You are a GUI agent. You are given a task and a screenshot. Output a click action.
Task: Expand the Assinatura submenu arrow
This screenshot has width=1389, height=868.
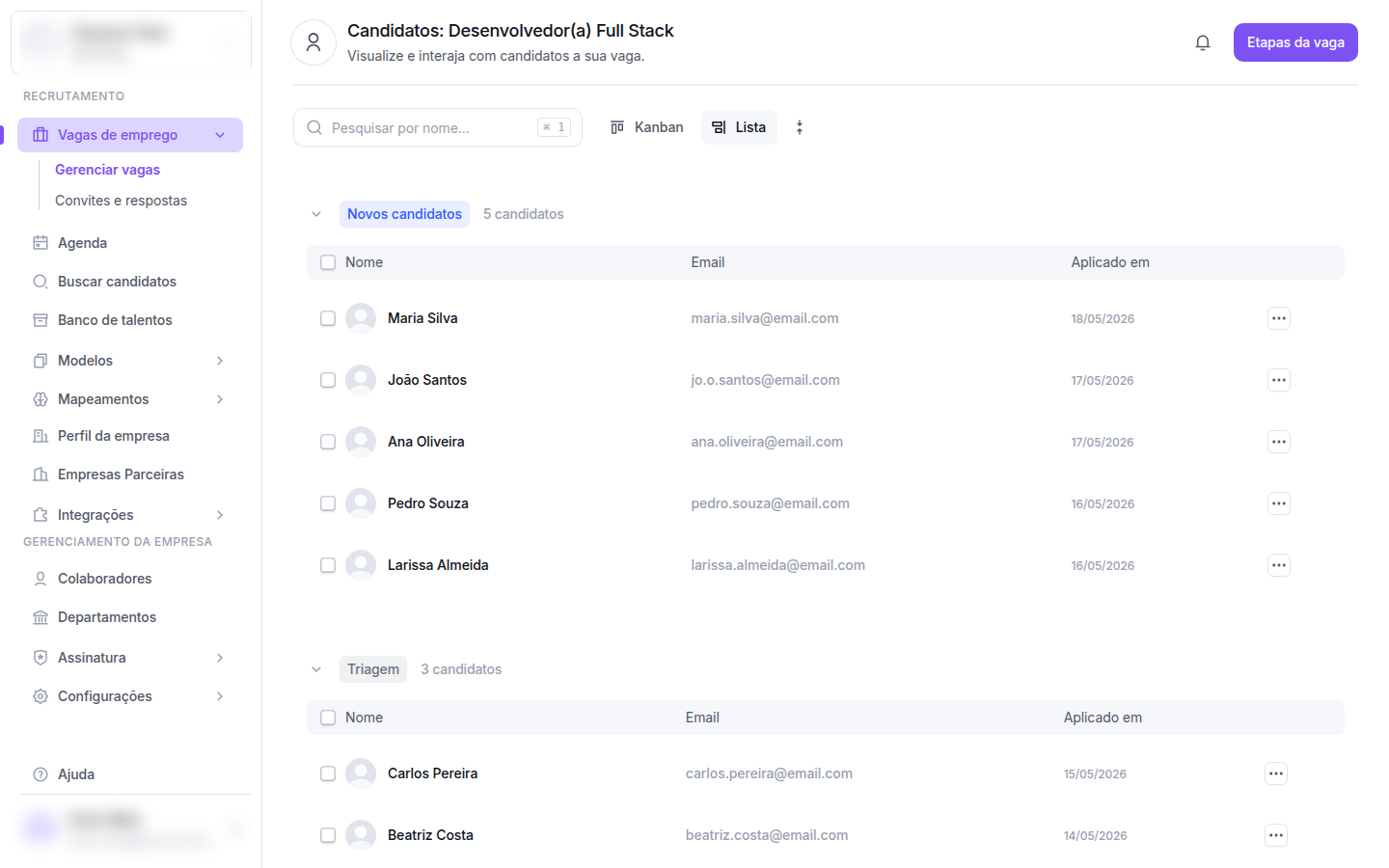pos(220,658)
